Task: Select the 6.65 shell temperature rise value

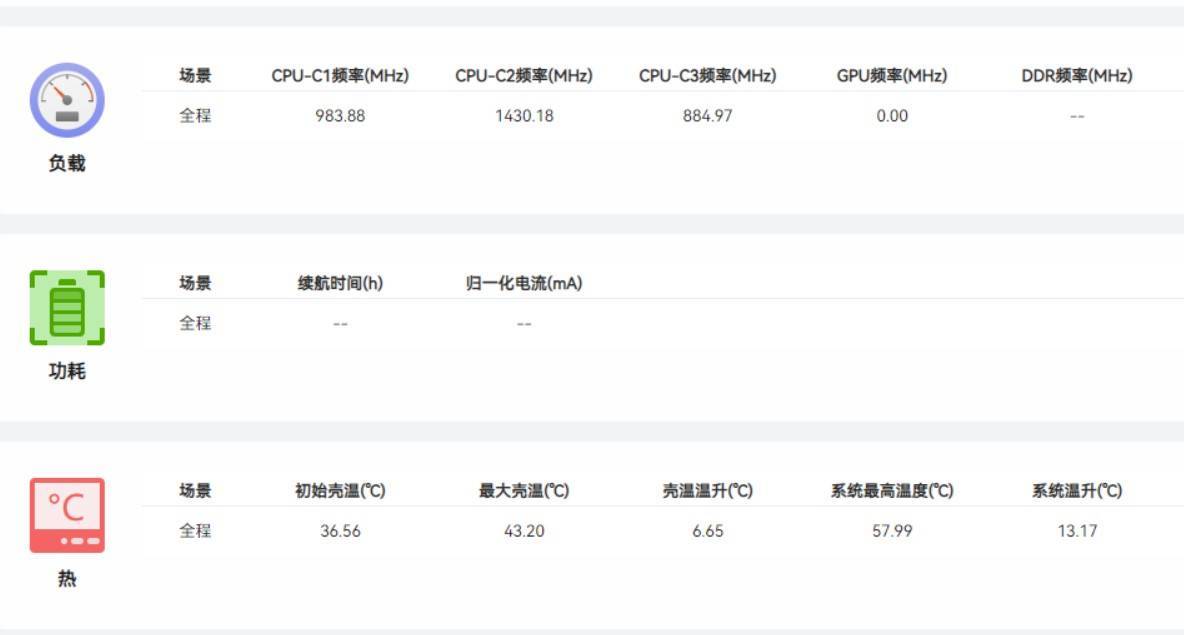Action: [x=708, y=531]
